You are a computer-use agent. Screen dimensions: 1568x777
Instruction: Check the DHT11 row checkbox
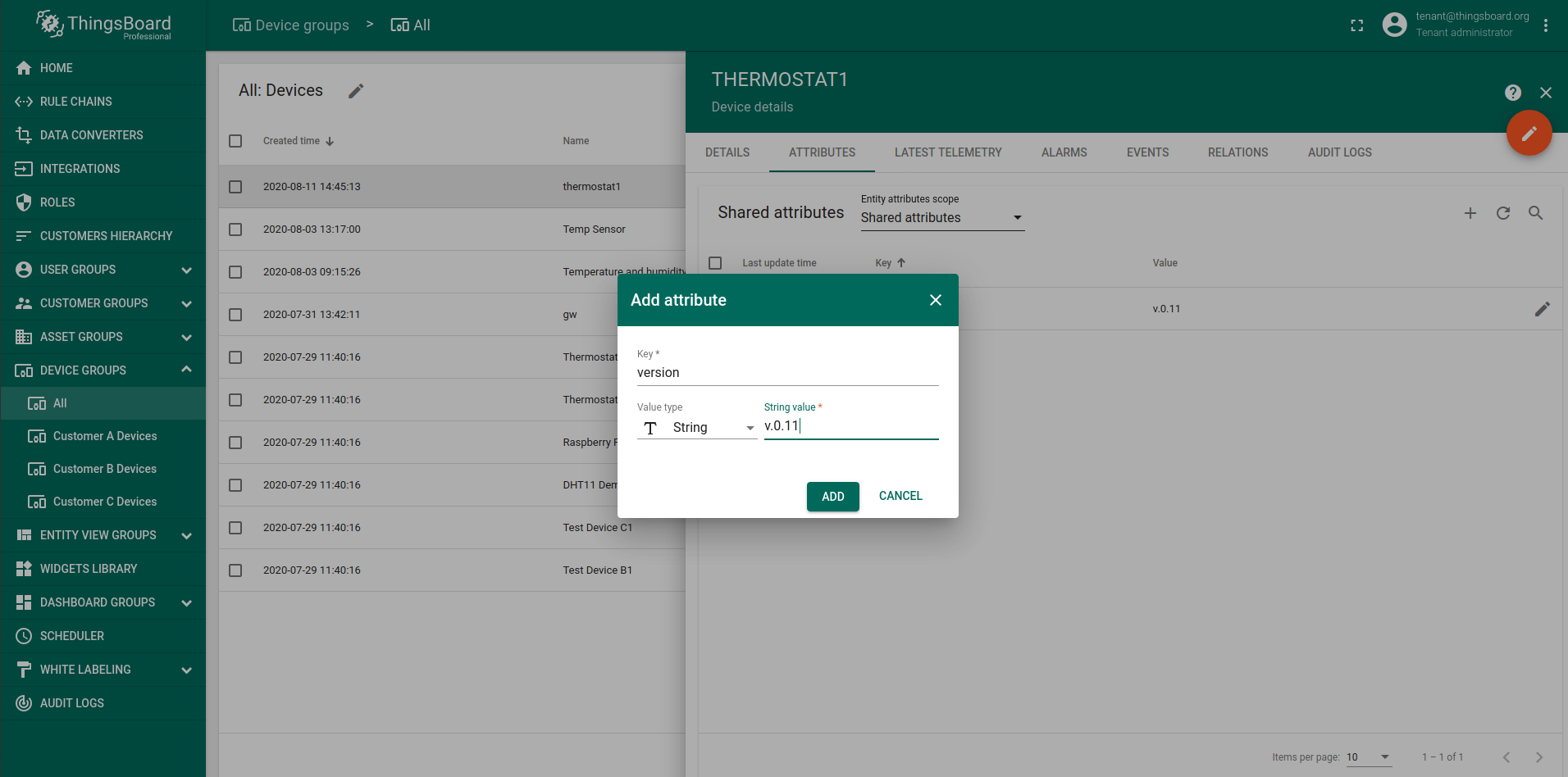[235, 485]
